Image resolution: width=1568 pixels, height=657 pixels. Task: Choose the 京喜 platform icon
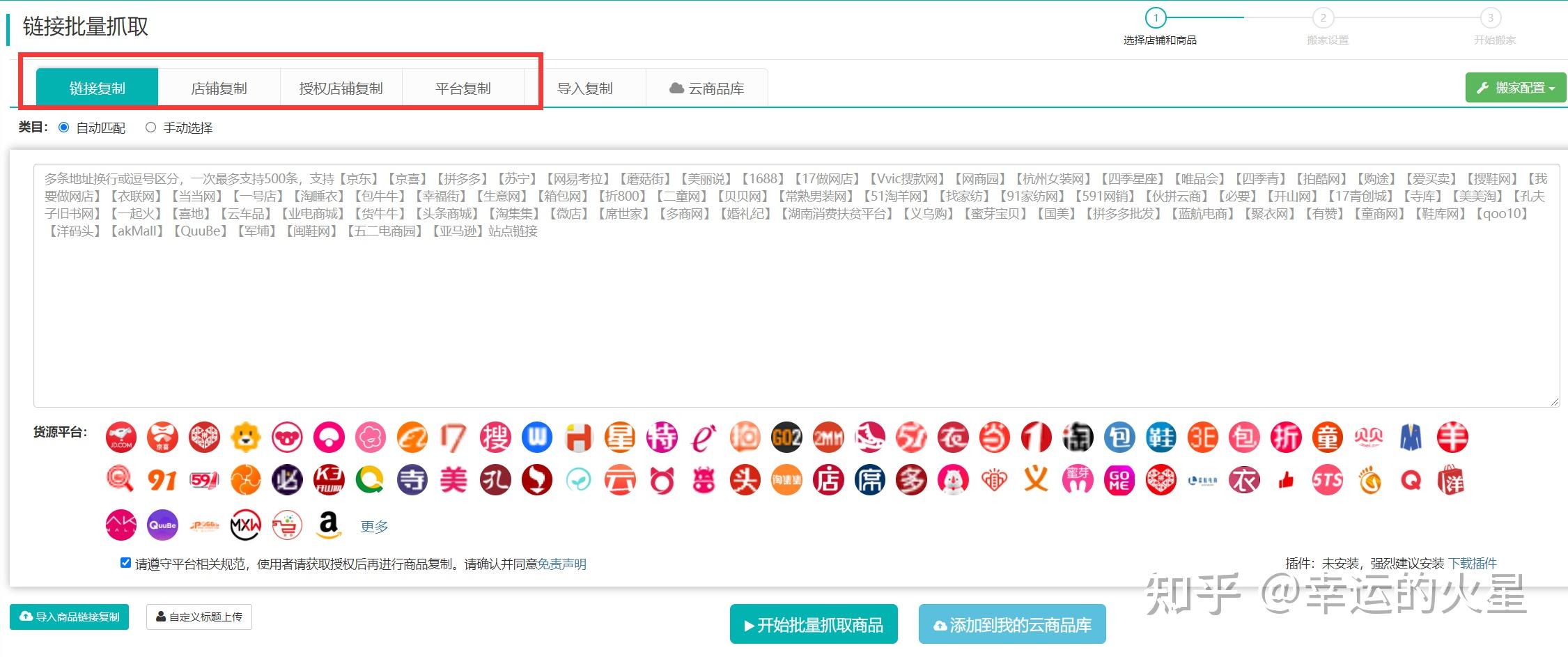(162, 438)
